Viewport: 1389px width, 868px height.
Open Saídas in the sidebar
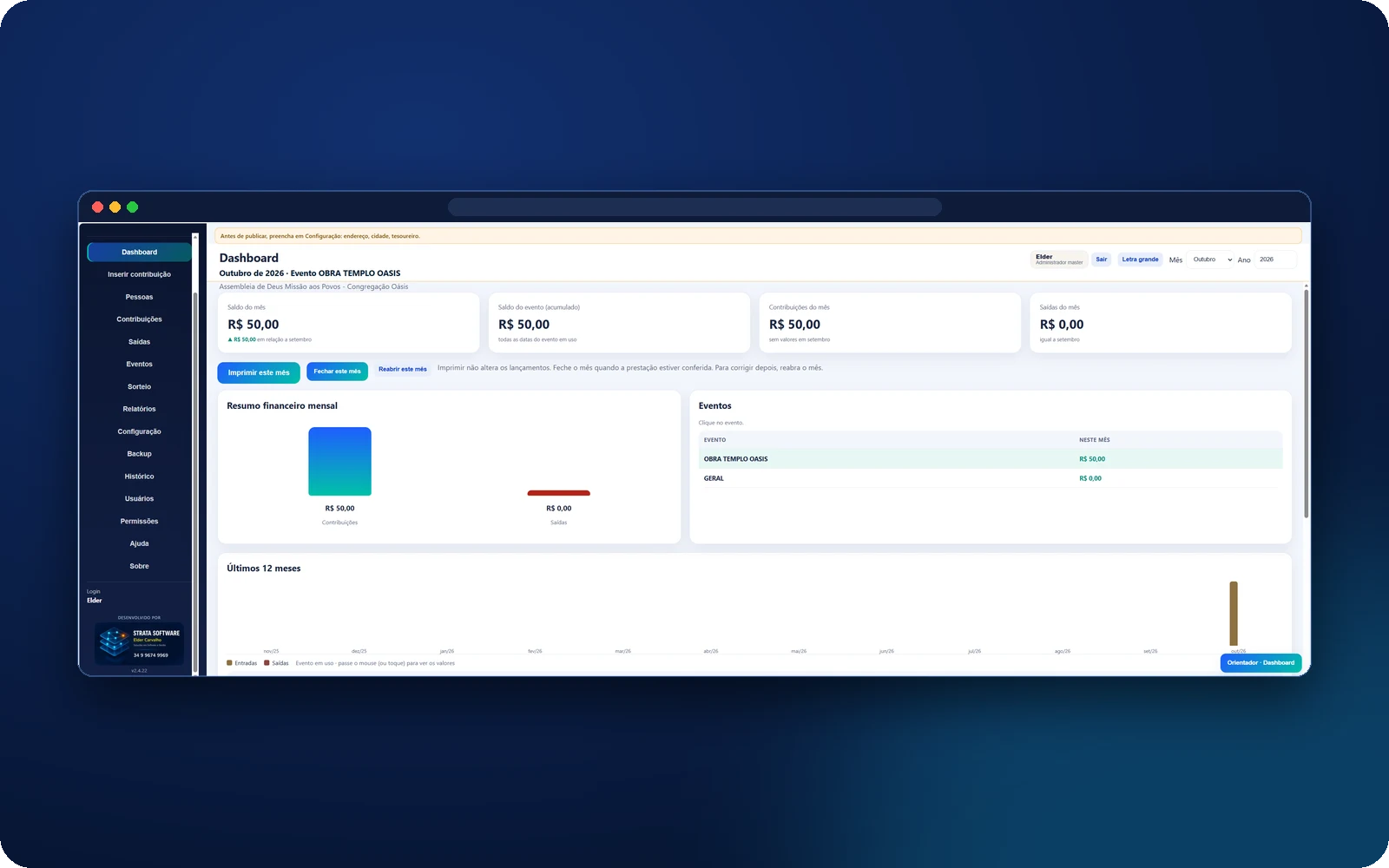(x=139, y=342)
